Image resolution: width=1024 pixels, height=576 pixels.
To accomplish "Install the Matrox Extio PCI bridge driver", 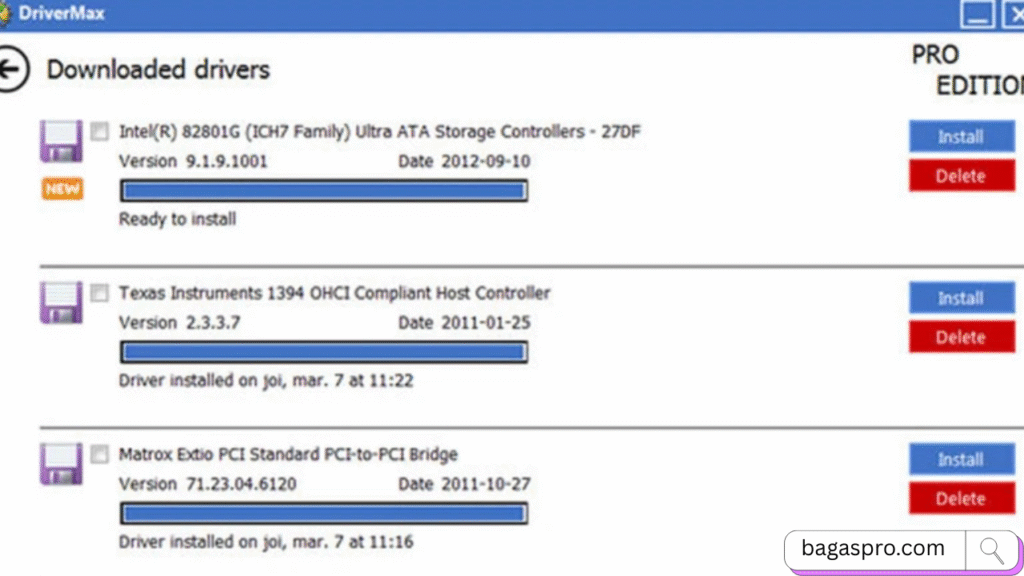I will click(x=960, y=460).
